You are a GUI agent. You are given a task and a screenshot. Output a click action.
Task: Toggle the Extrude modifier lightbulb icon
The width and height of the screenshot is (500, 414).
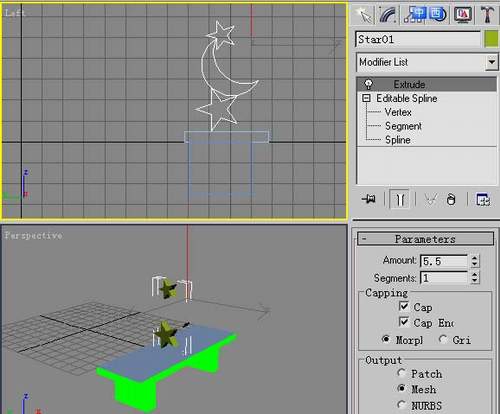click(x=368, y=84)
